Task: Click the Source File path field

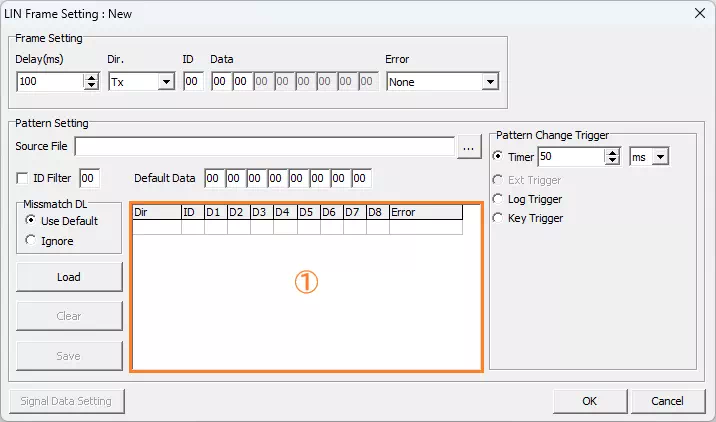Action: pos(265,148)
